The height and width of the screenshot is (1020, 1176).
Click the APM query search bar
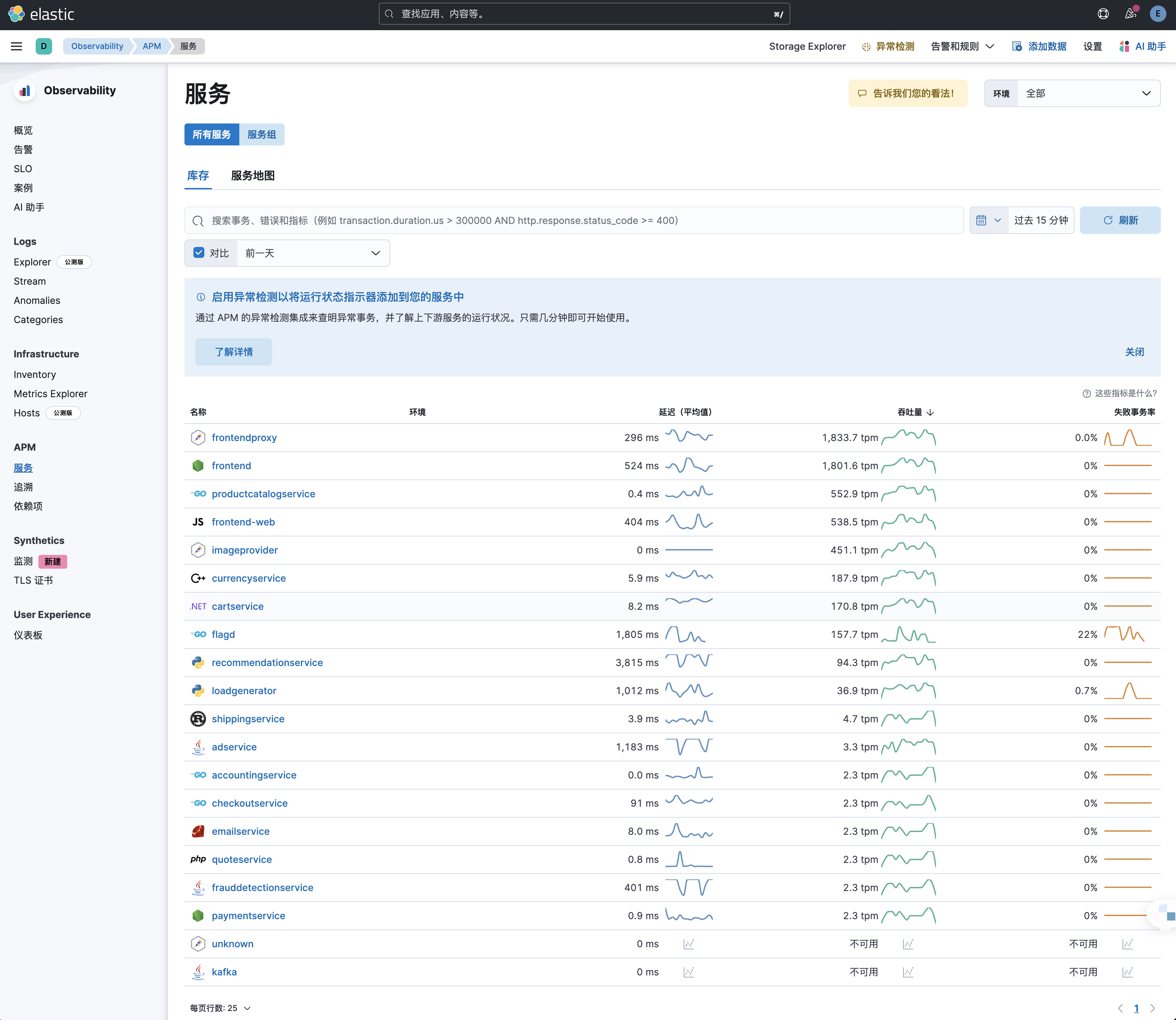coord(574,220)
